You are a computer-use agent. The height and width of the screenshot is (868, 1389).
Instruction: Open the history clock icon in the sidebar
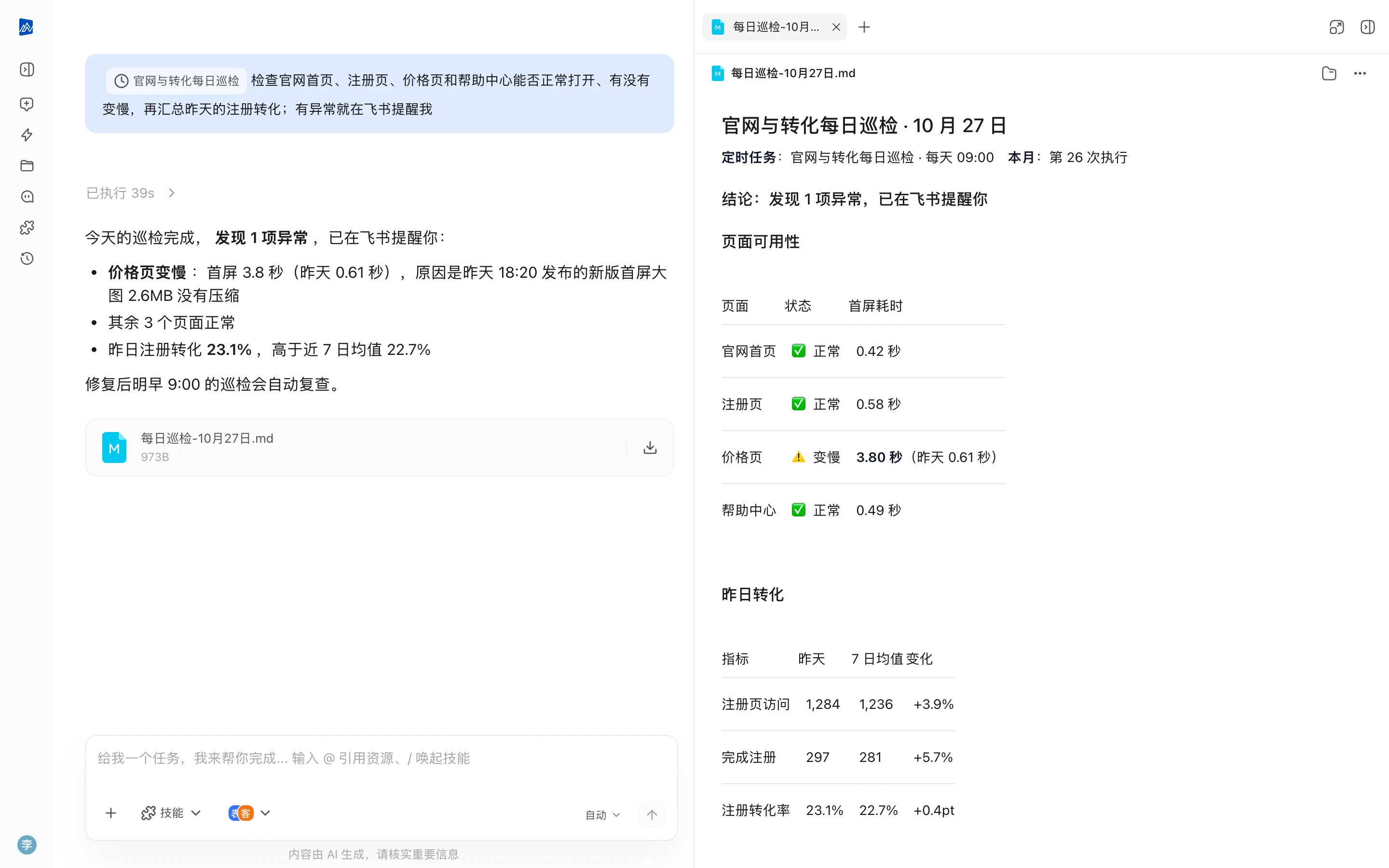pyautogui.click(x=27, y=258)
